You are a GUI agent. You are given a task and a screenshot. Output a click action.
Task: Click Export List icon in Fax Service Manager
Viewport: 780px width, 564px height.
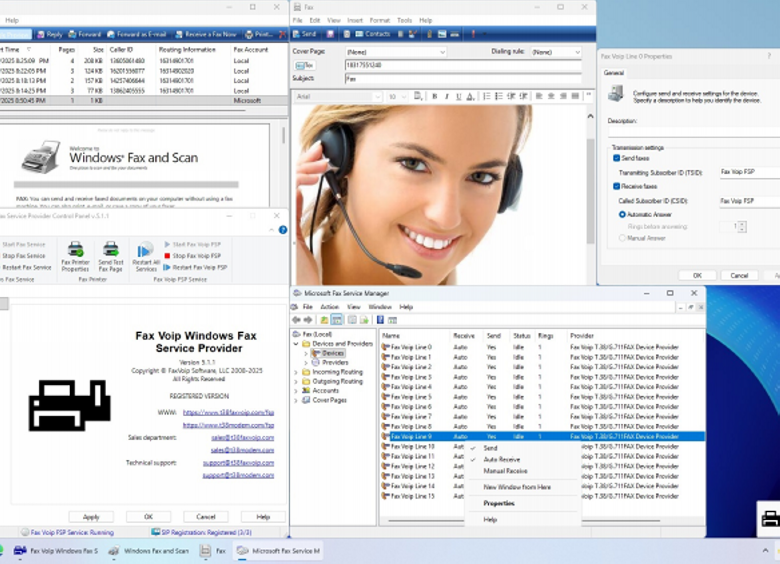pos(365,320)
